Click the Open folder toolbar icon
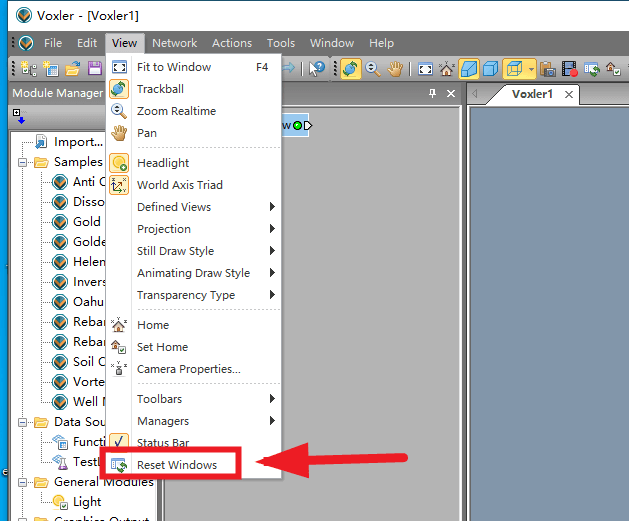The image size is (629, 521). click(73, 69)
